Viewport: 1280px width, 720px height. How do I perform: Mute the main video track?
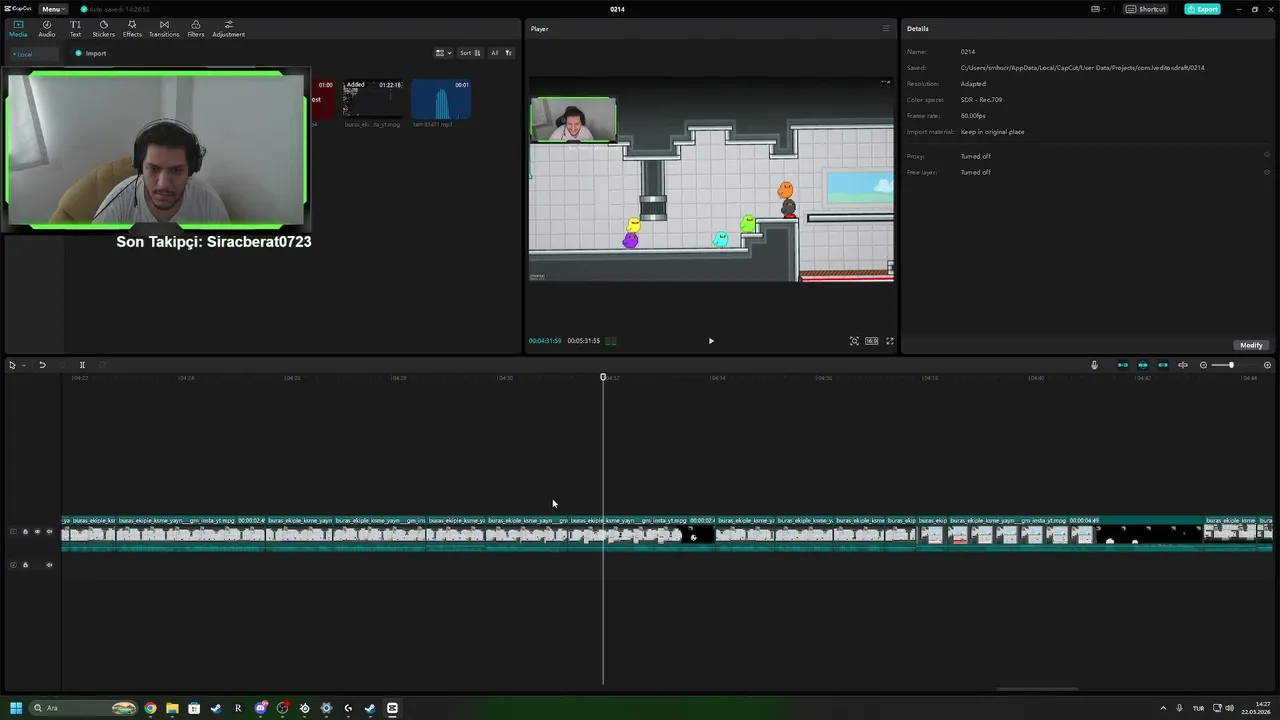pos(49,532)
